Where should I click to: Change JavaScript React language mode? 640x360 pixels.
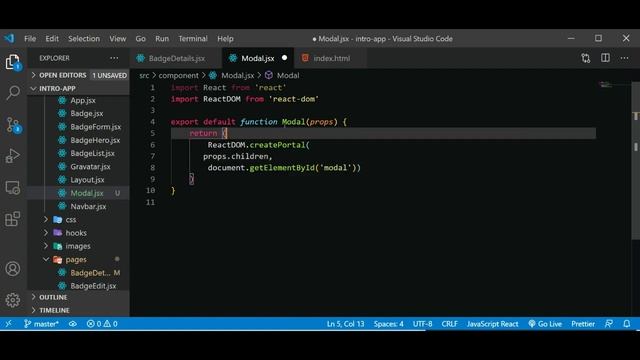pos(492,324)
